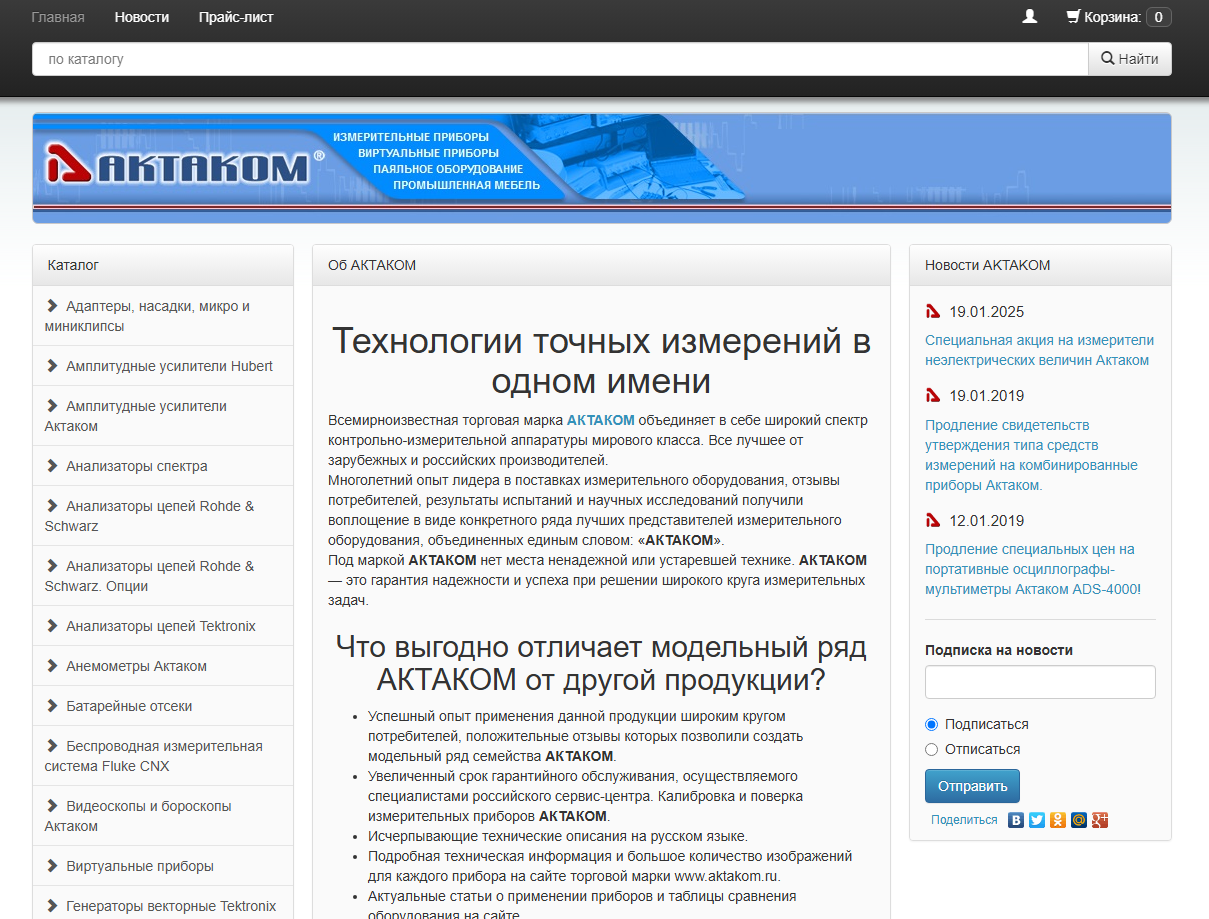Open the user account icon
The height and width of the screenshot is (919, 1209).
1030,17
